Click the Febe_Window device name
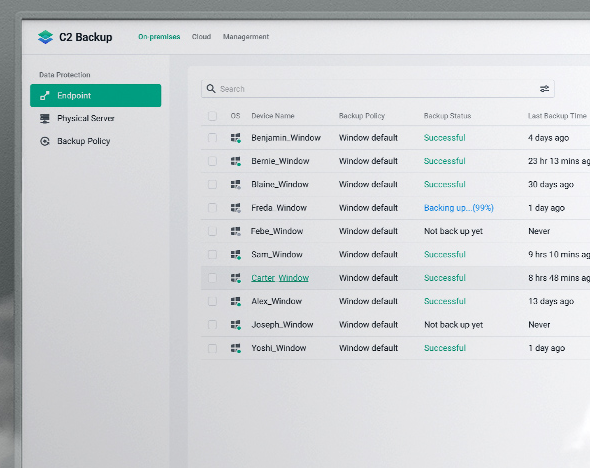Viewport: 590px width, 468px height. (277, 231)
